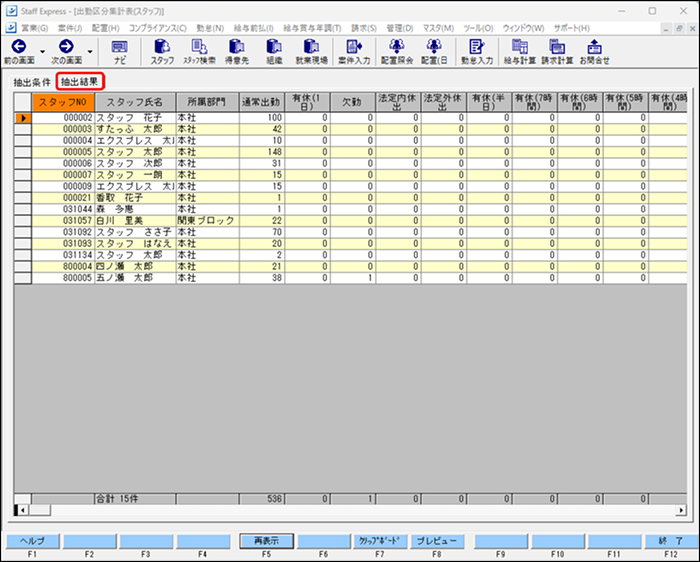Open the コンプライアンス(C) menu

pos(158,28)
